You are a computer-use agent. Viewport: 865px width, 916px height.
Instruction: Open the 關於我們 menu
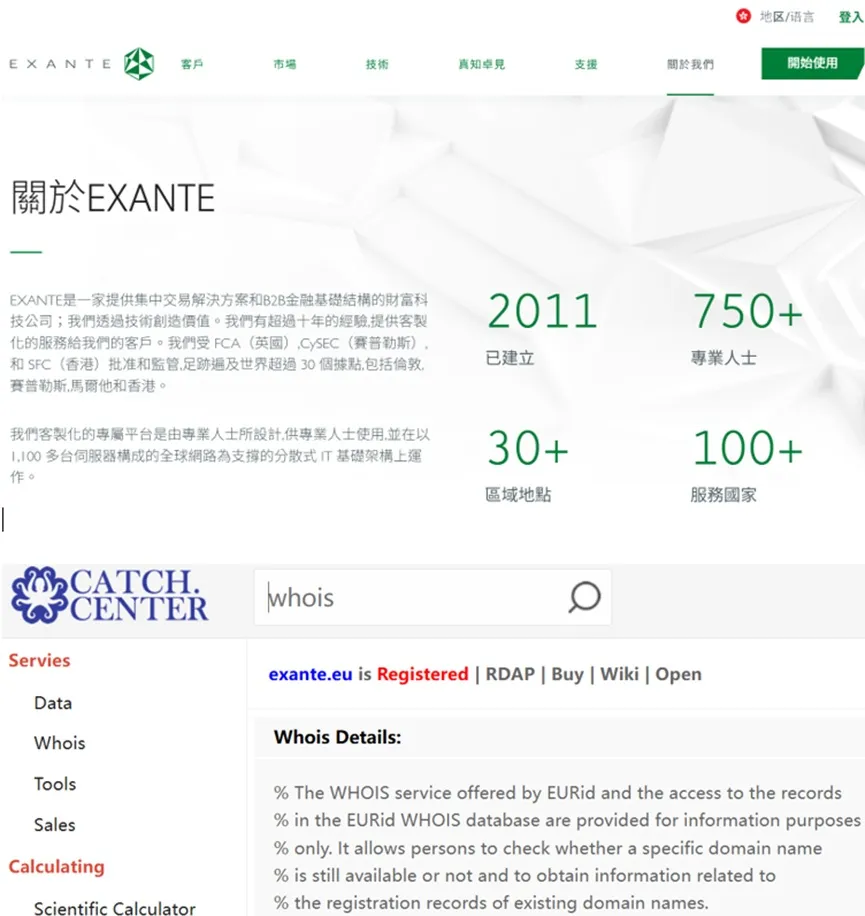click(690, 64)
